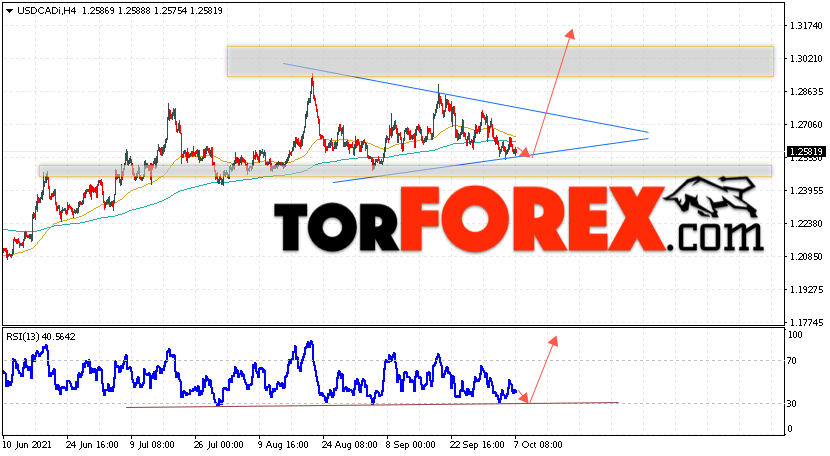Click the 10 Jun 2021 date label

click(27, 444)
